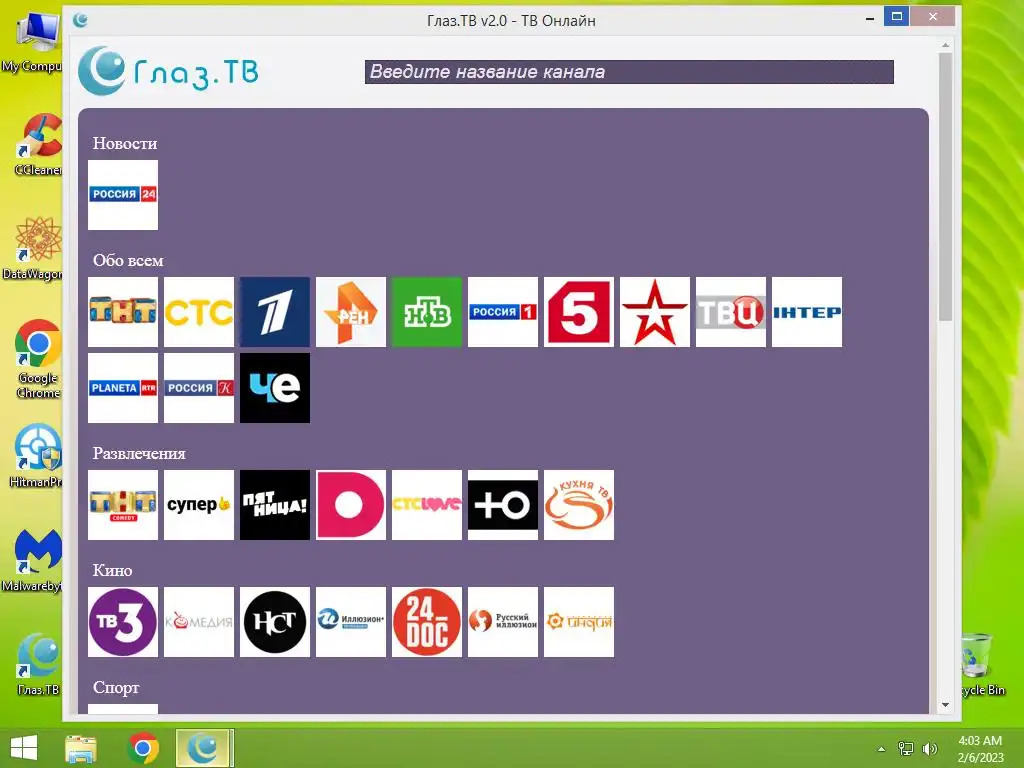
Task: Open the Пятница! channel tile
Action: coord(275,505)
